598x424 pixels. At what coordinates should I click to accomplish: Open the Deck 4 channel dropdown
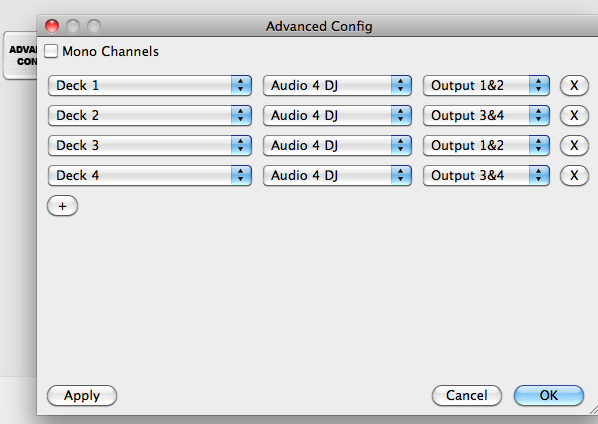150,175
